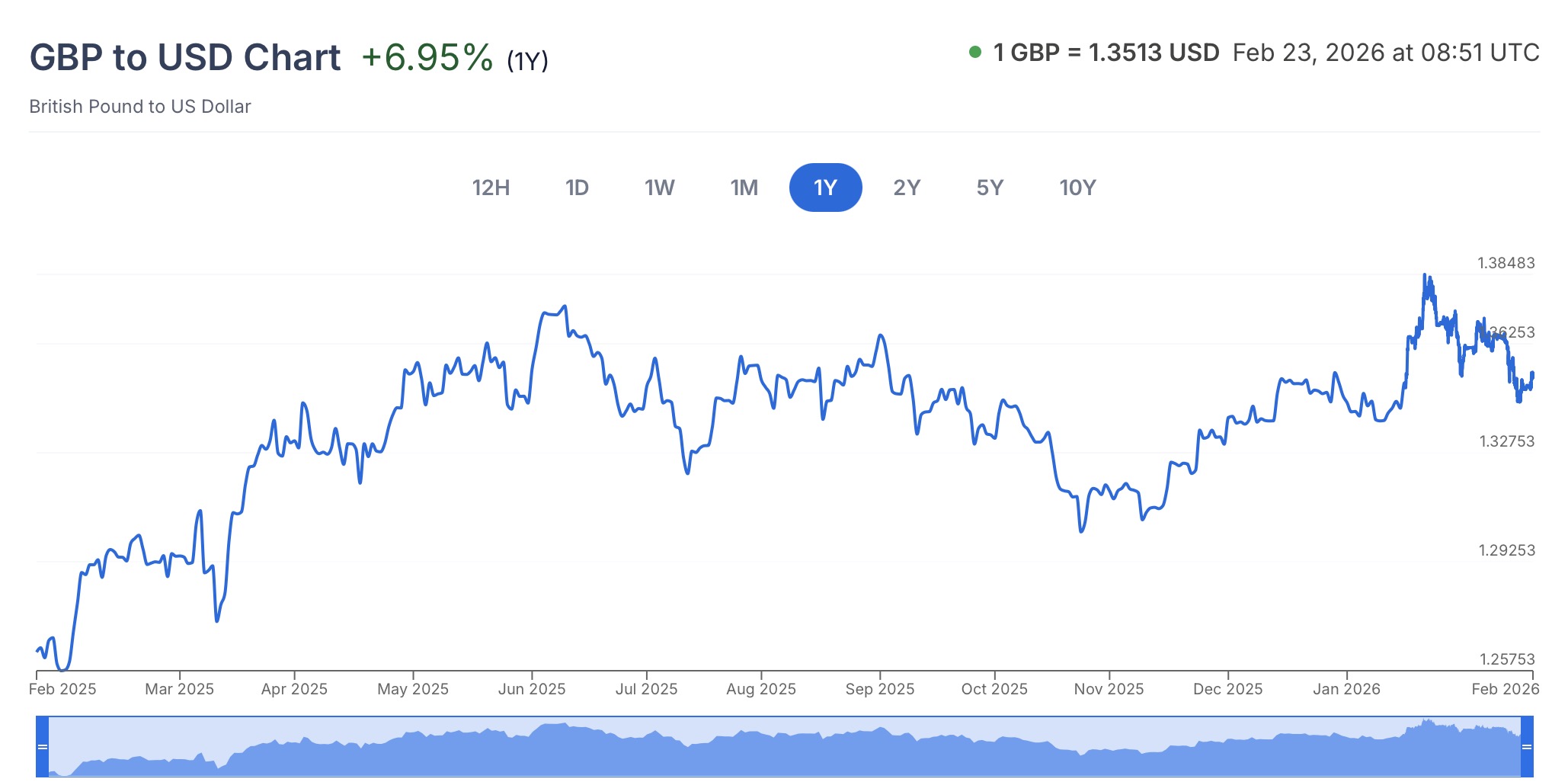Switch chart to 1D range
The width and height of the screenshot is (1568, 782).
(577, 187)
